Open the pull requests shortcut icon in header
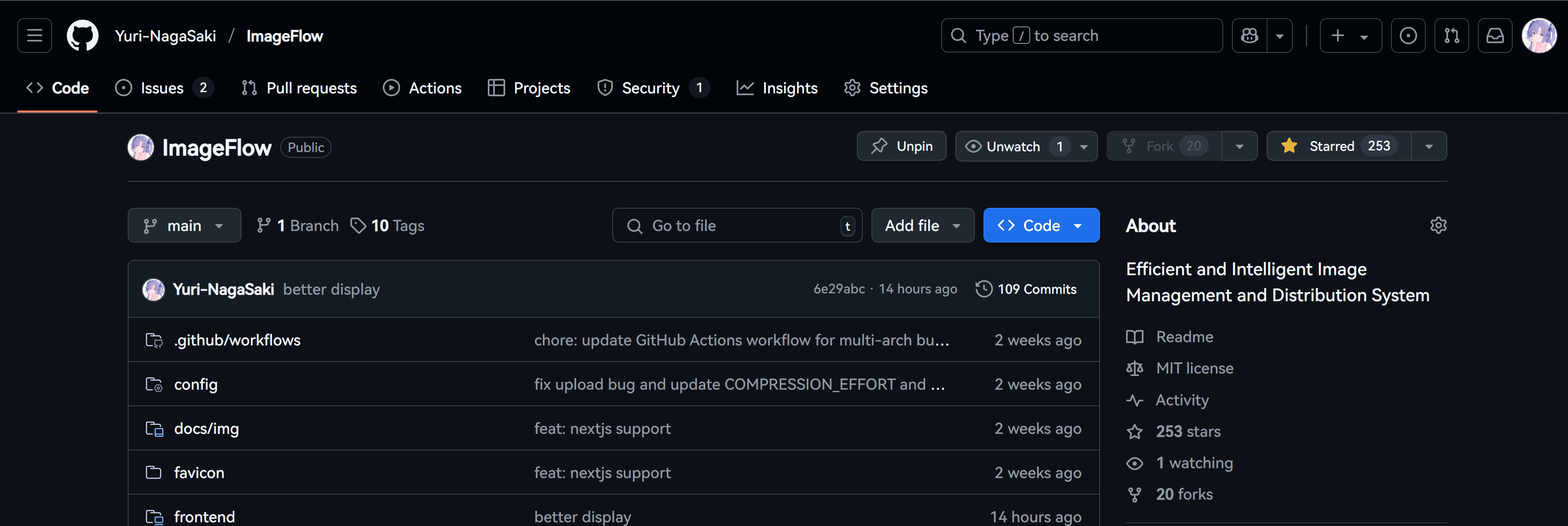This screenshot has width=1568, height=526. pyautogui.click(x=1451, y=36)
